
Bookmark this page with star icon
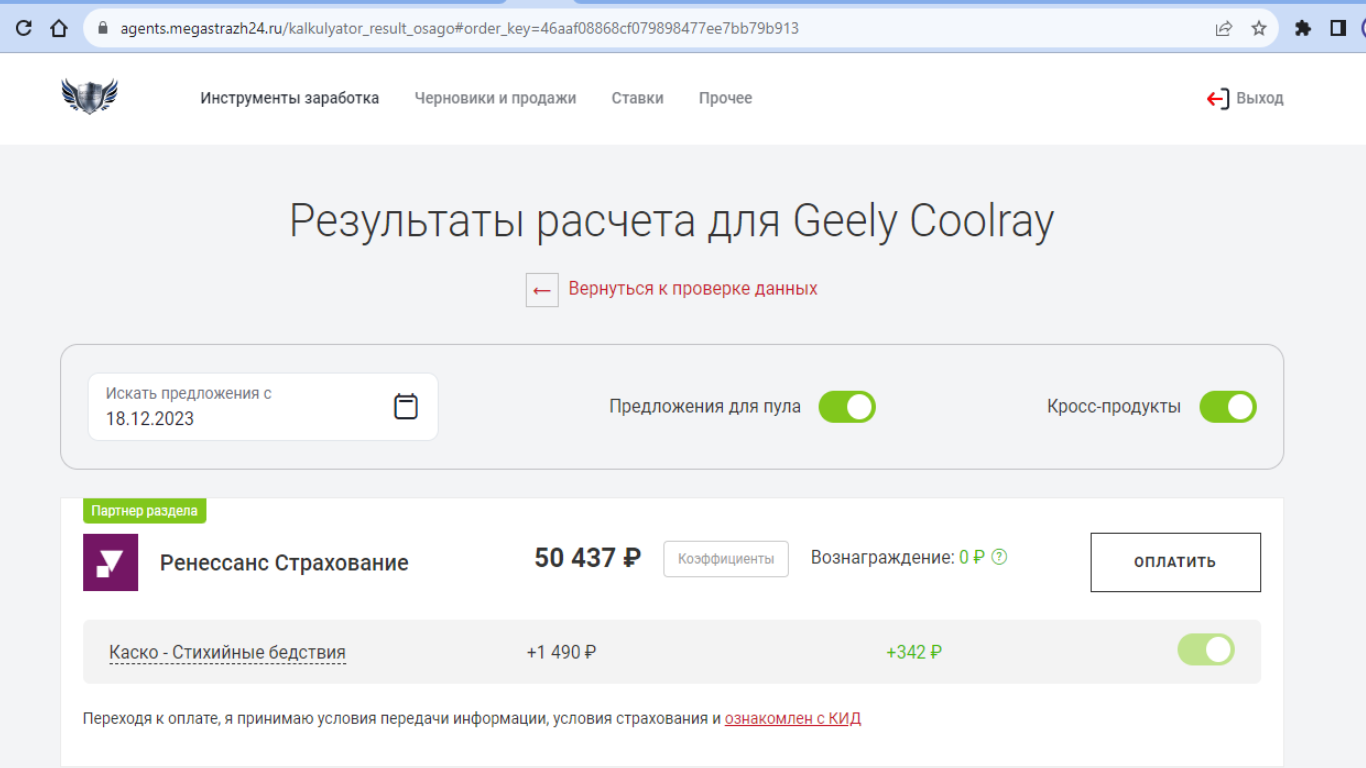(x=1259, y=28)
